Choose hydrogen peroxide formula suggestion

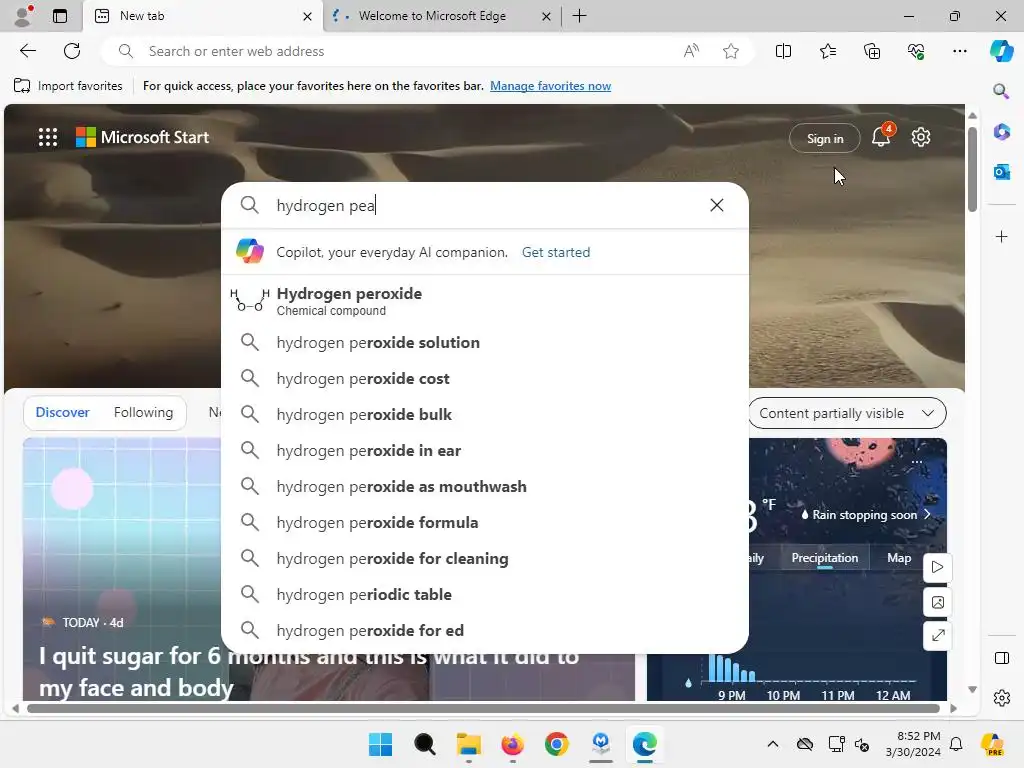click(x=485, y=522)
